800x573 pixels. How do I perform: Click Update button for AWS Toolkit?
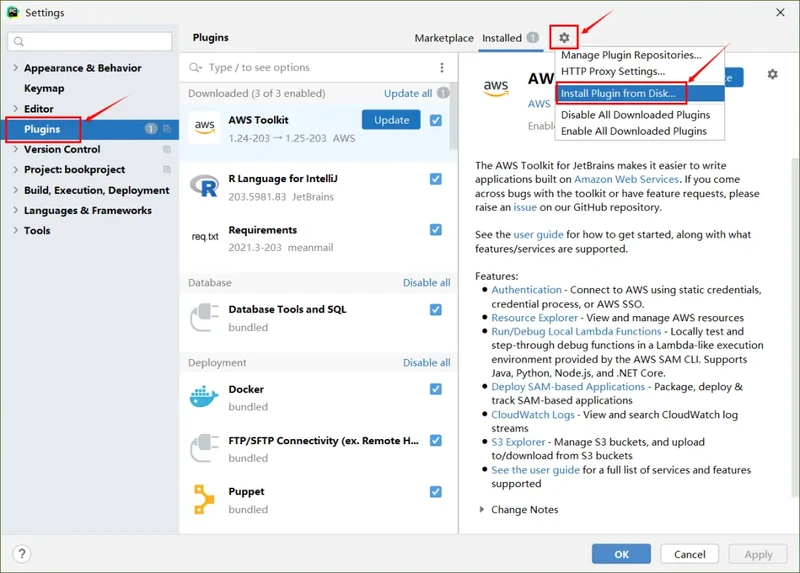pyautogui.click(x=391, y=120)
